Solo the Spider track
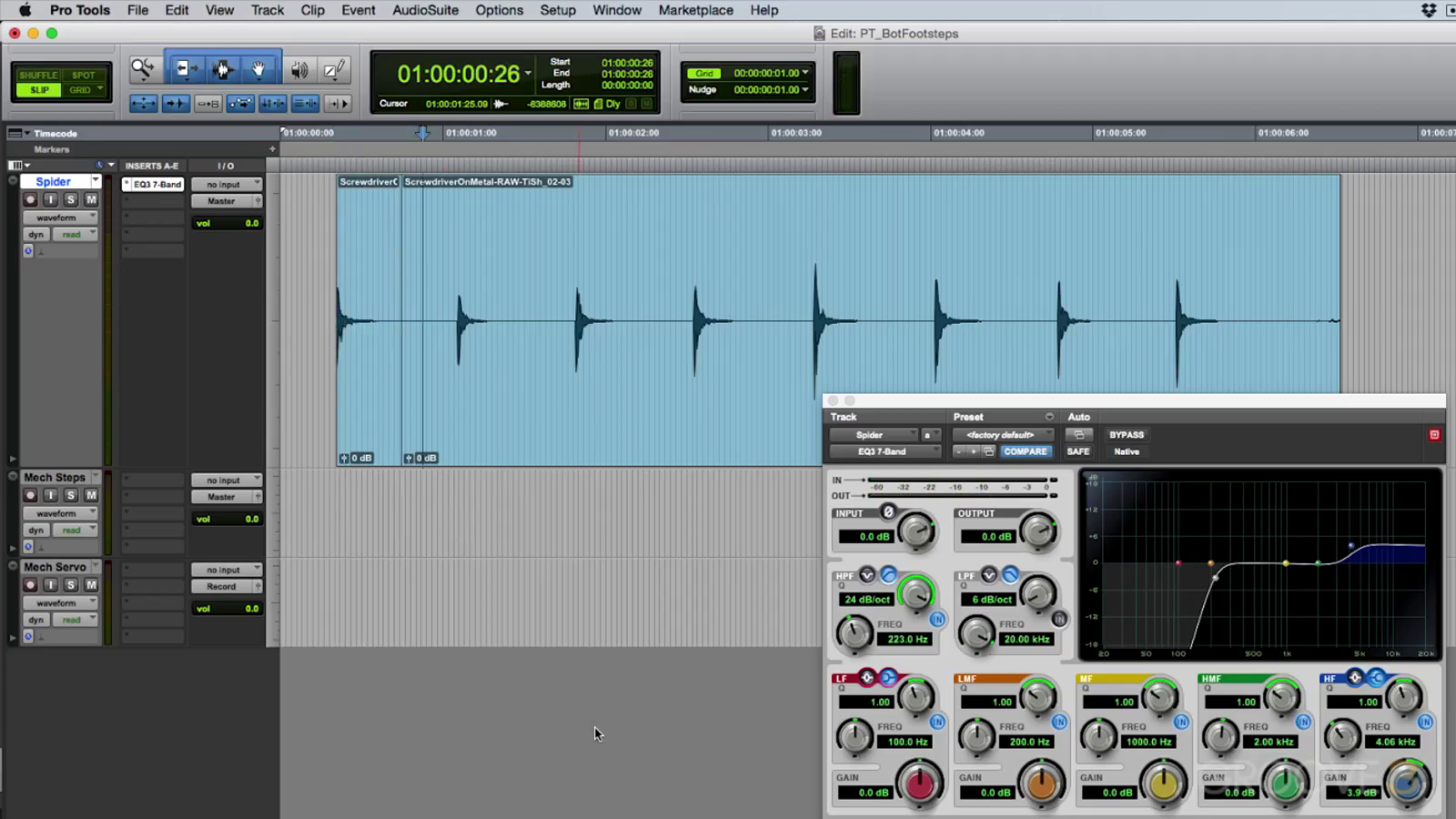 click(71, 199)
